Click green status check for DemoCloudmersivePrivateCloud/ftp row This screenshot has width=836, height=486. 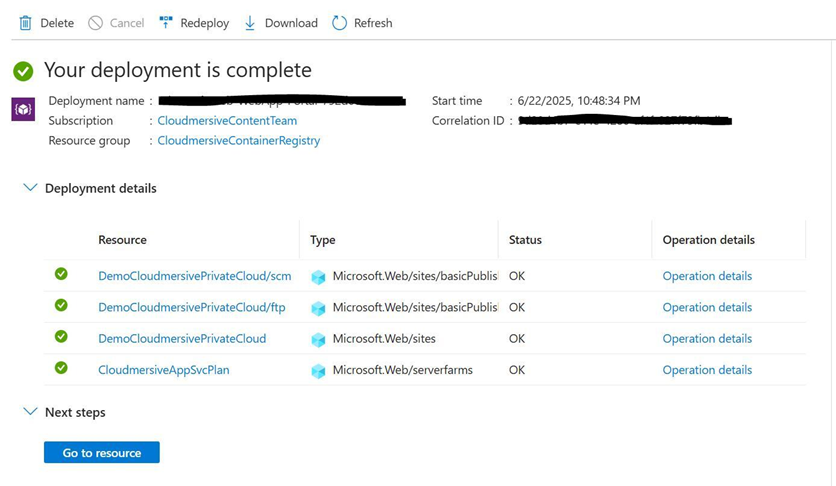pyautogui.click(x=61, y=305)
